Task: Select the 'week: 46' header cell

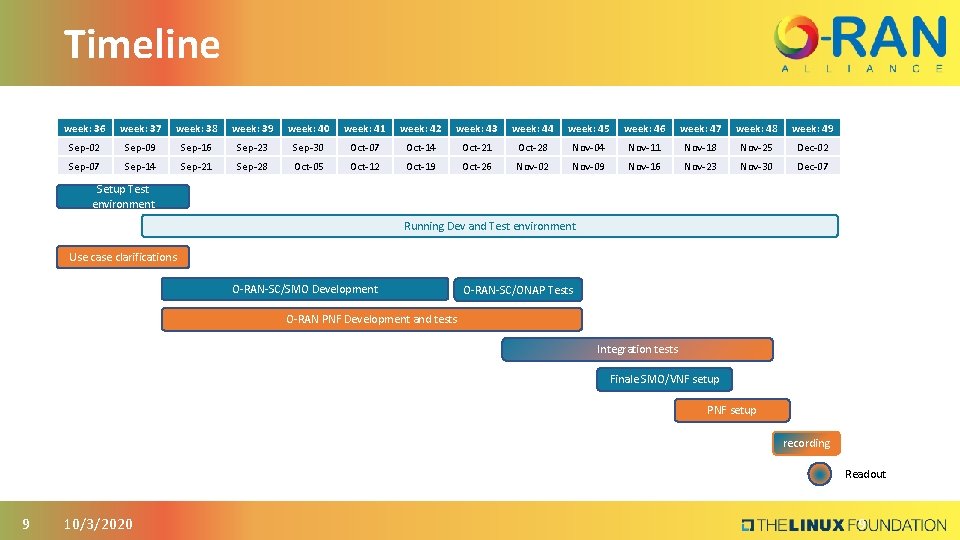Action: click(645, 128)
